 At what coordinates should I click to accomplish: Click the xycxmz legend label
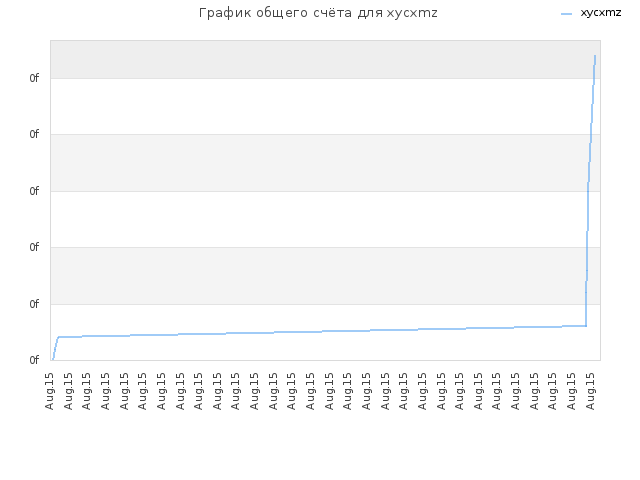click(x=600, y=13)
